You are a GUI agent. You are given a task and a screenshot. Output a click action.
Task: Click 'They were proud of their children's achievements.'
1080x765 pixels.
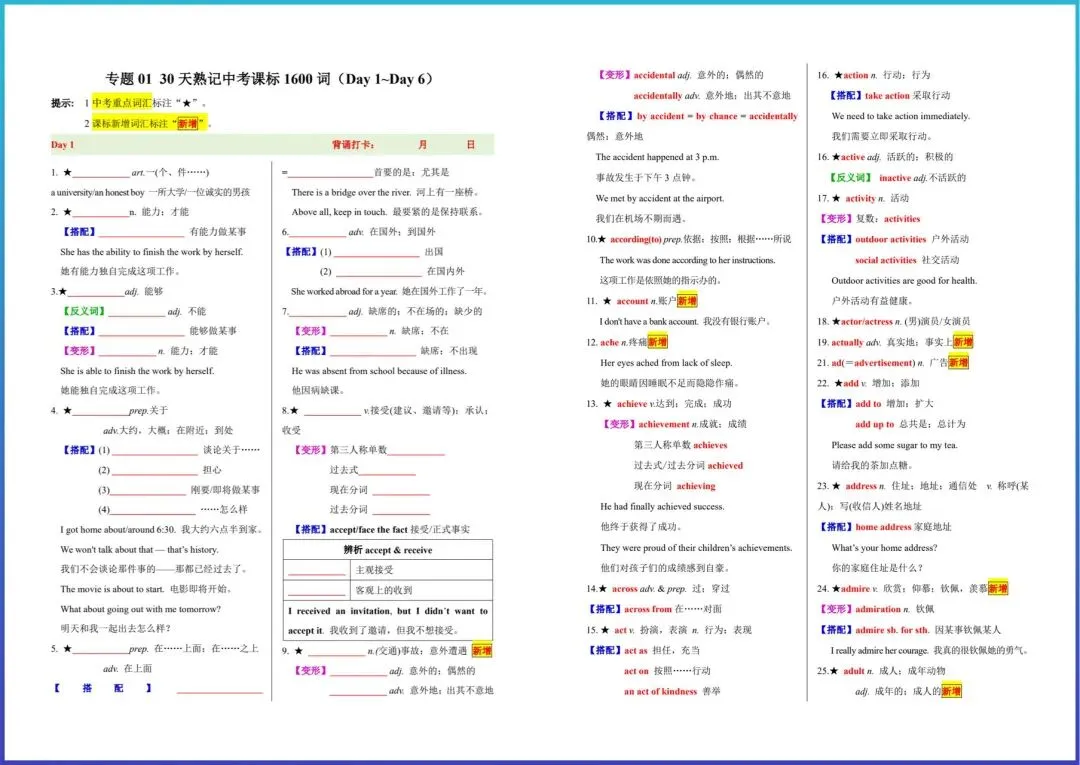[x=696, y=548]
